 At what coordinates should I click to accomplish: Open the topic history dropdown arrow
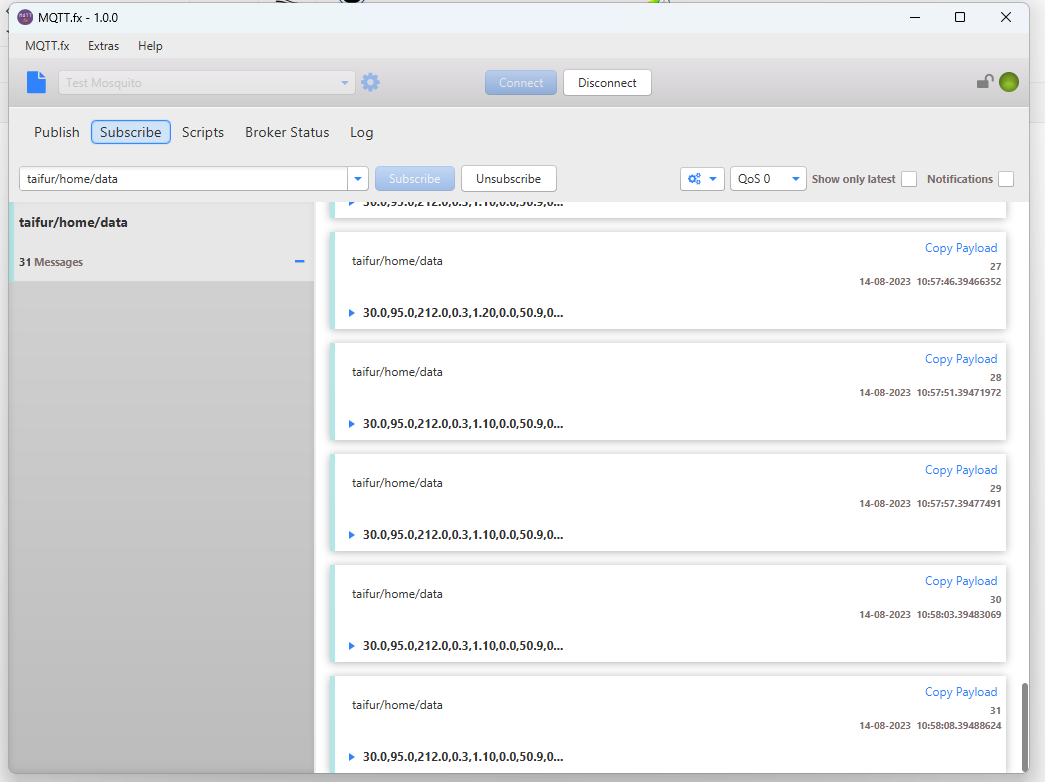pos(357,178)
